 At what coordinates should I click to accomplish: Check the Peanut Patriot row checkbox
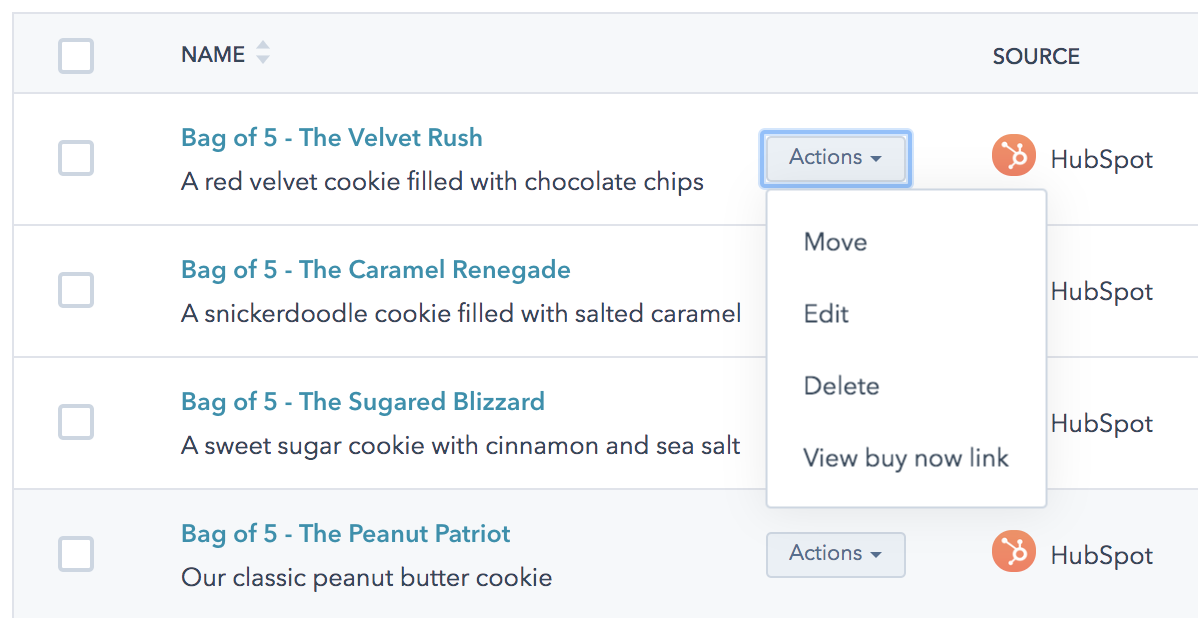click(76, 554)
